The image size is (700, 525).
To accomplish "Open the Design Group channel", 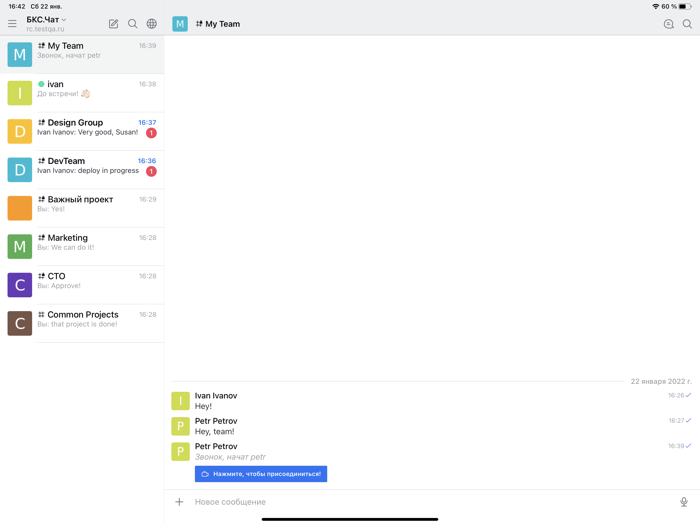I will pos(82,131).
